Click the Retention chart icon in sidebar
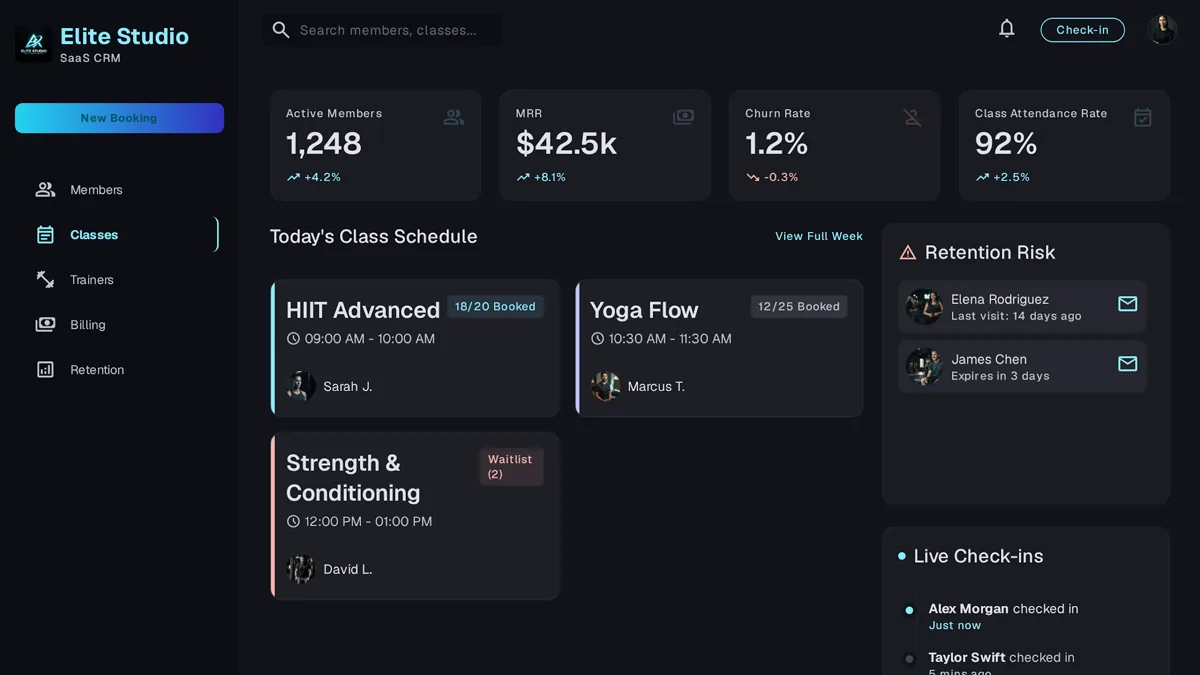 45,370
